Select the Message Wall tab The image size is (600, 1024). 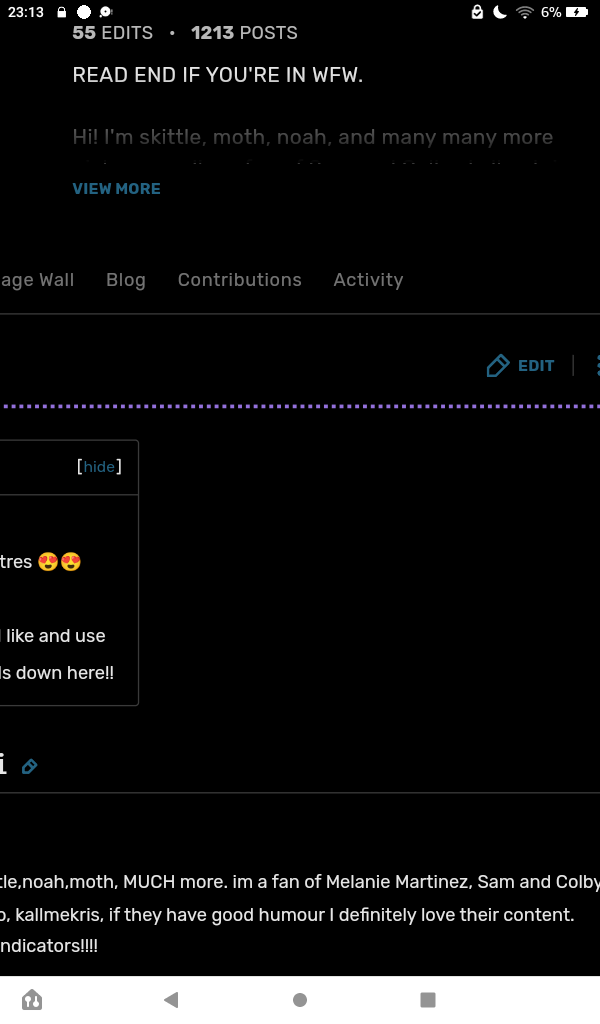(37, 280)
